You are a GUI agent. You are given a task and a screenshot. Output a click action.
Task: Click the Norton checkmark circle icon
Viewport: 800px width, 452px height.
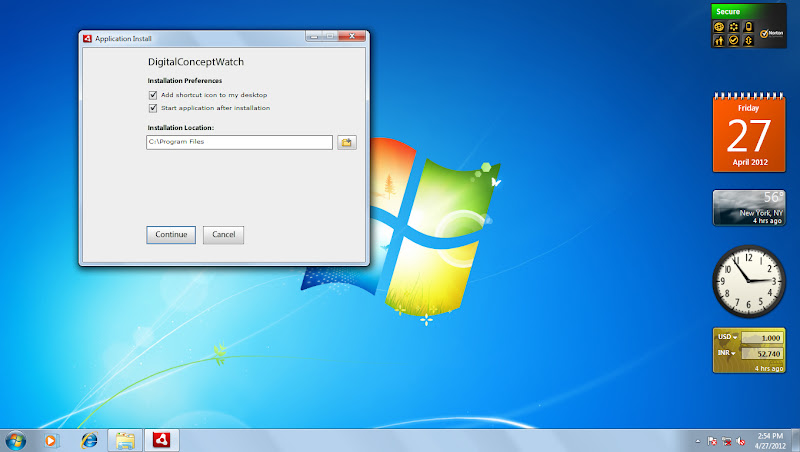tap(734, 40)
